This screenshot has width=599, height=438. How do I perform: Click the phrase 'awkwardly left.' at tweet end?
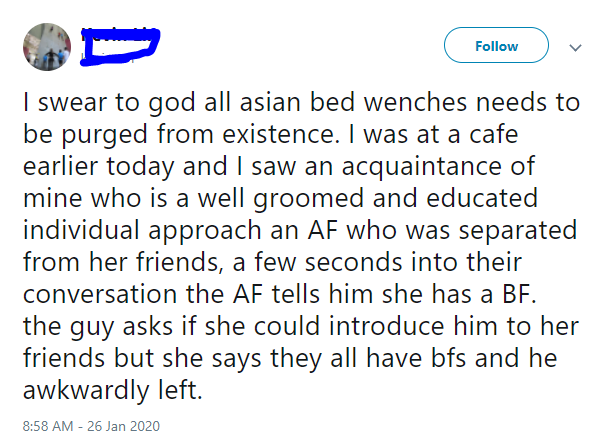[112, 391]
